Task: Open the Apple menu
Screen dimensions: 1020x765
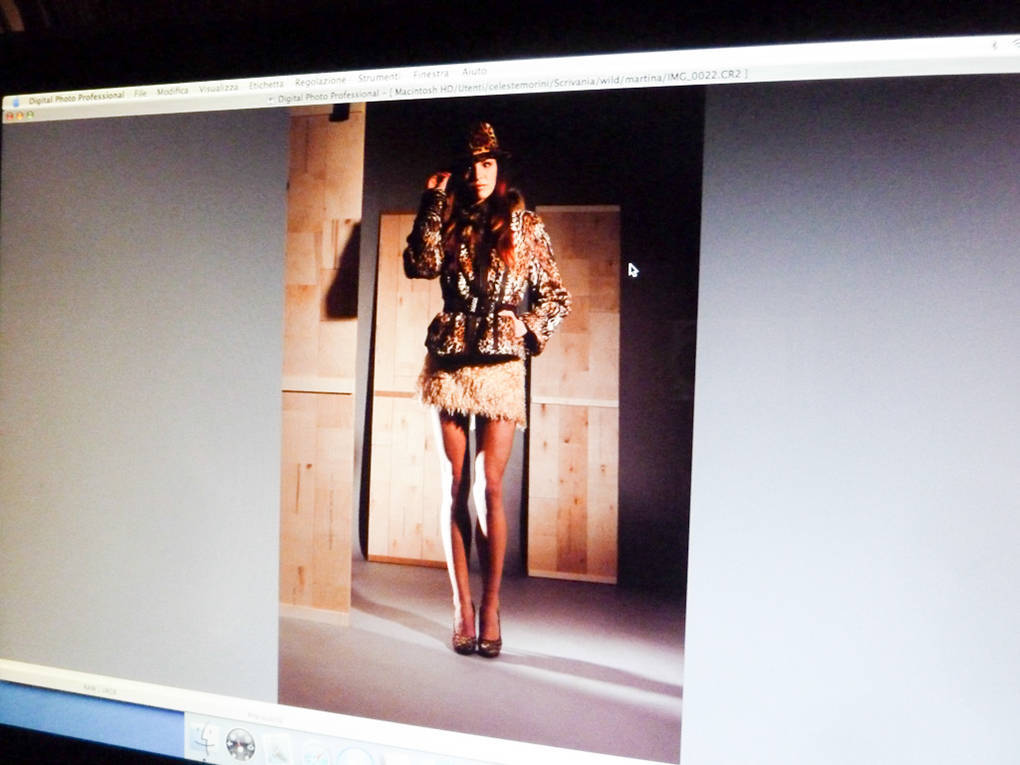Action: [15, 101]
